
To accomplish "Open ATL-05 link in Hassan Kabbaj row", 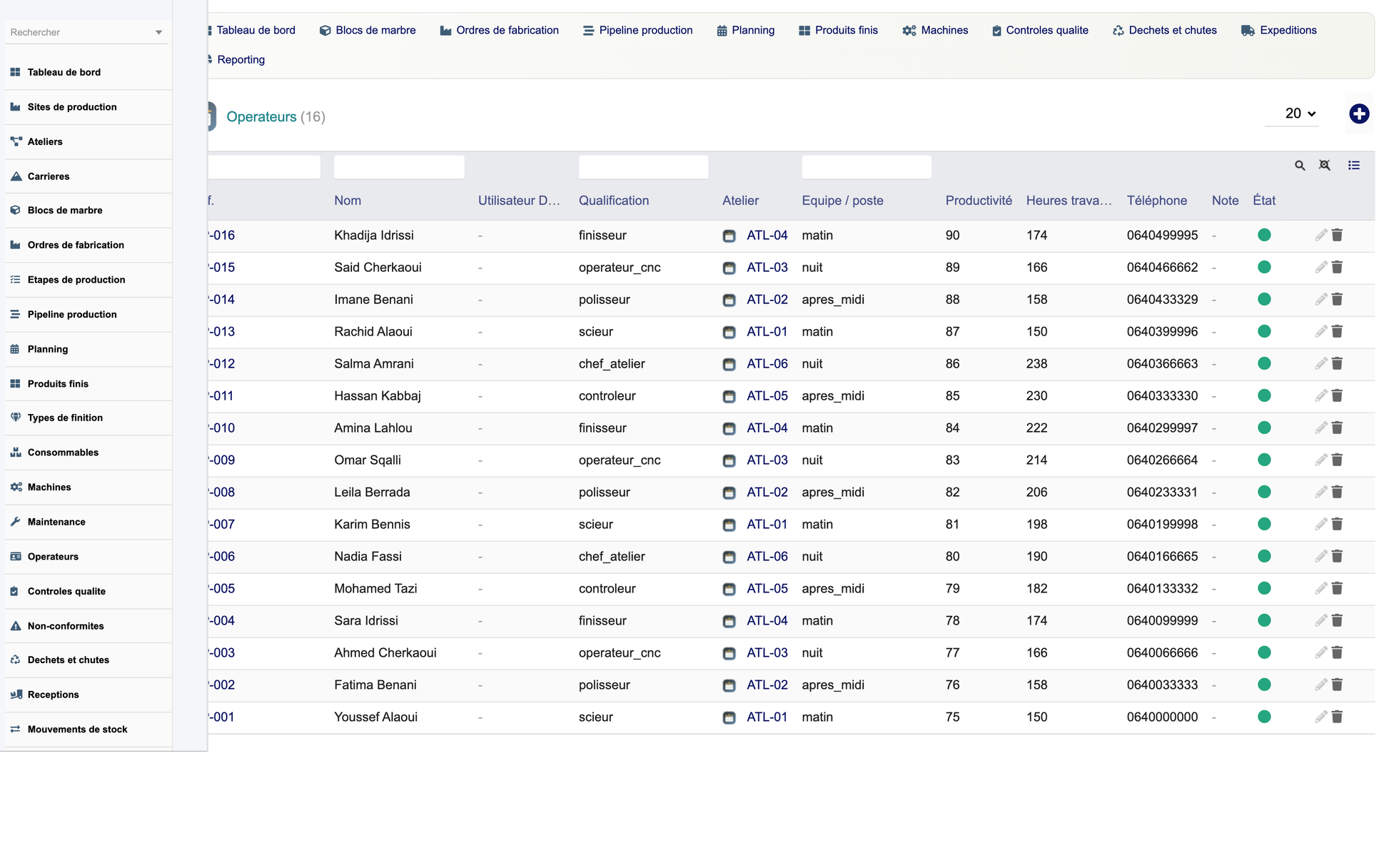I will click(x=767, y=395).
